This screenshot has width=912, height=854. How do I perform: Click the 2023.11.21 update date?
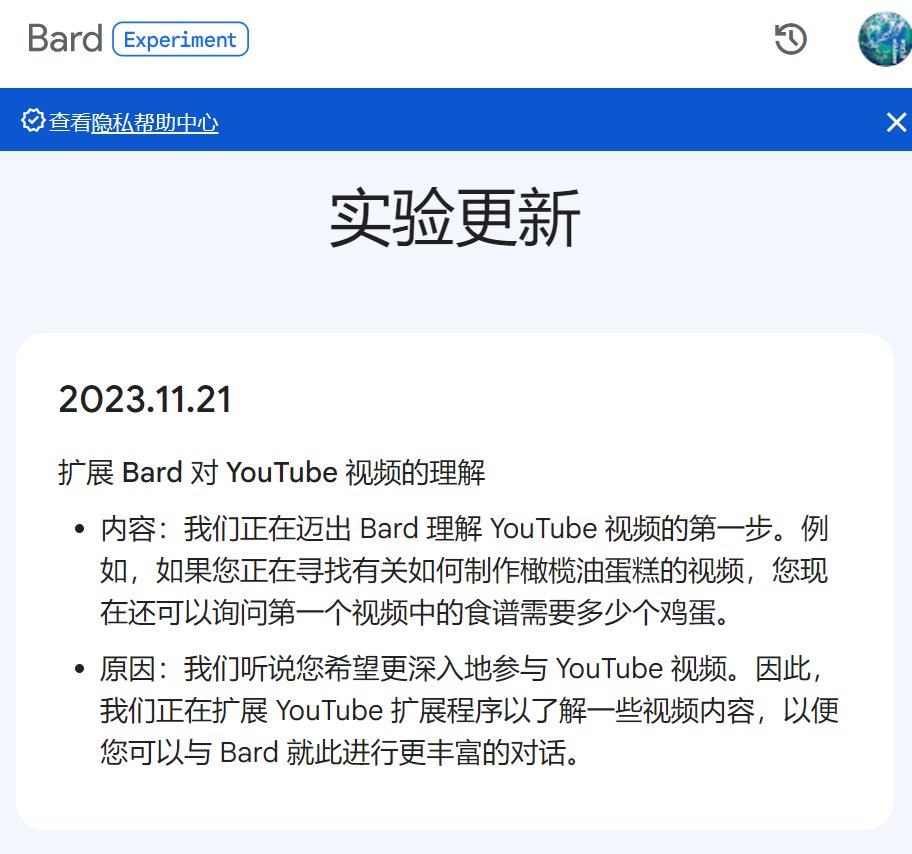pyautogui.click(x=145, y=399)
